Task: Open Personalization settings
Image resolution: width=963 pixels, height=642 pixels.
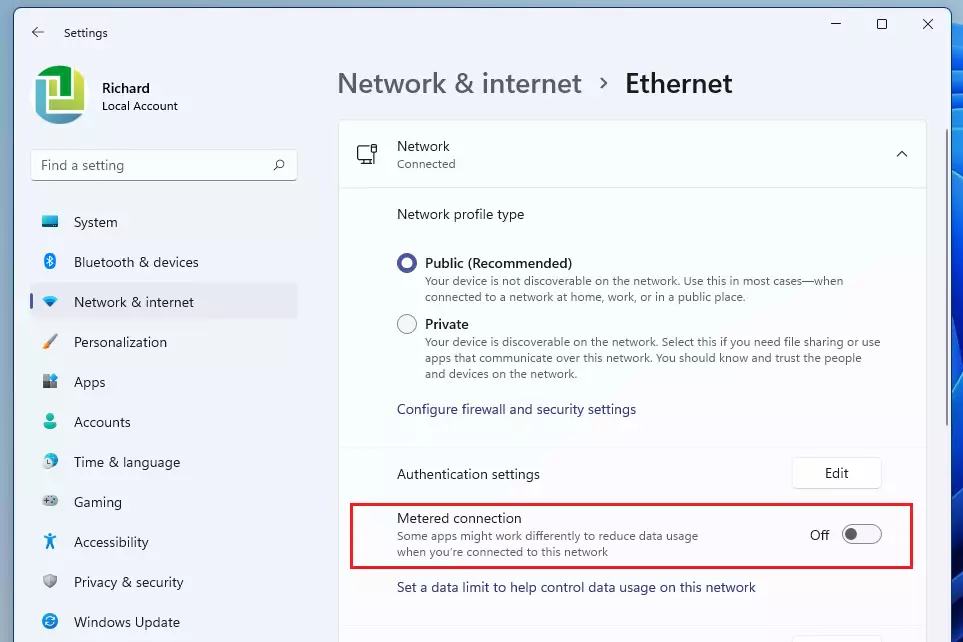Action: pyautogui.click(x=120, y=342)
